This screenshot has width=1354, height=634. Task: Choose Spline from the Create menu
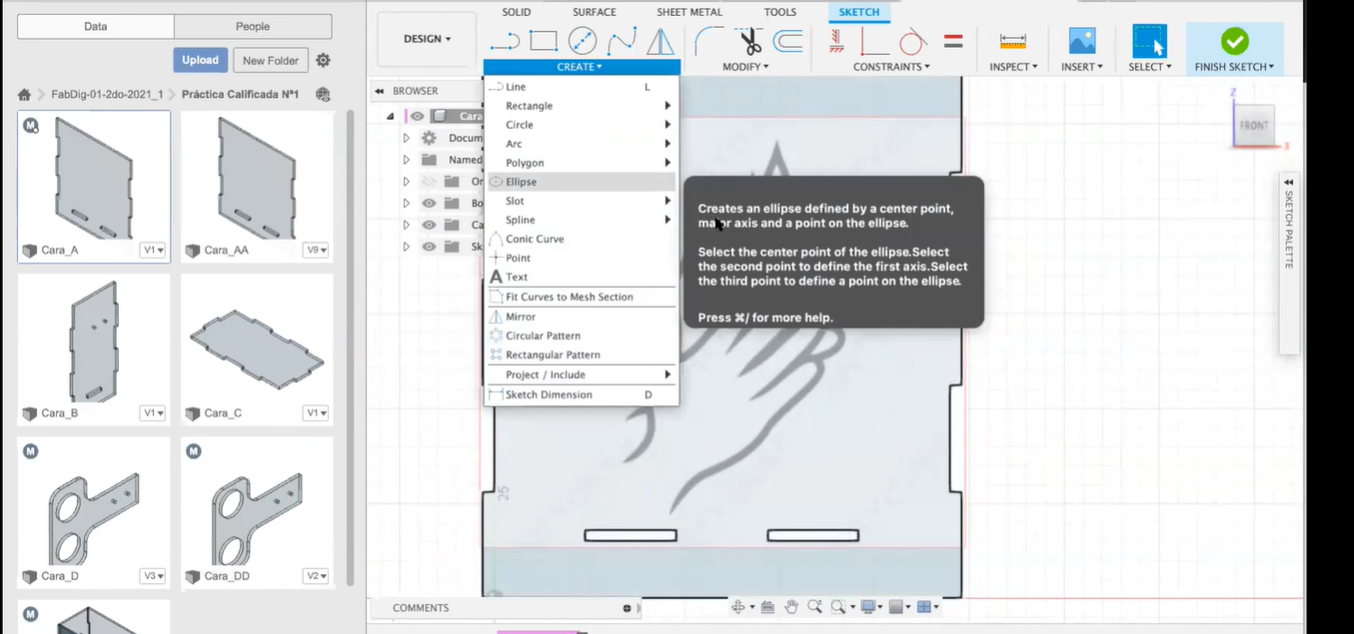pos(520,219)
